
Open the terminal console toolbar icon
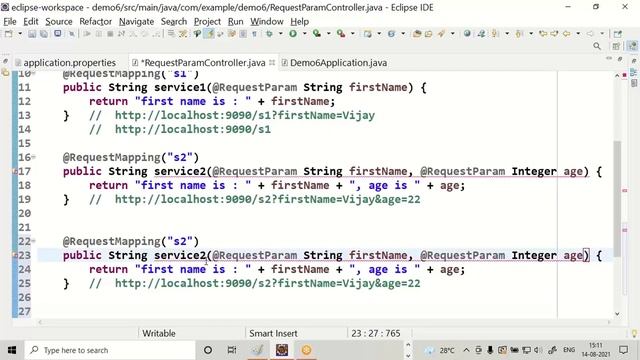58,34
